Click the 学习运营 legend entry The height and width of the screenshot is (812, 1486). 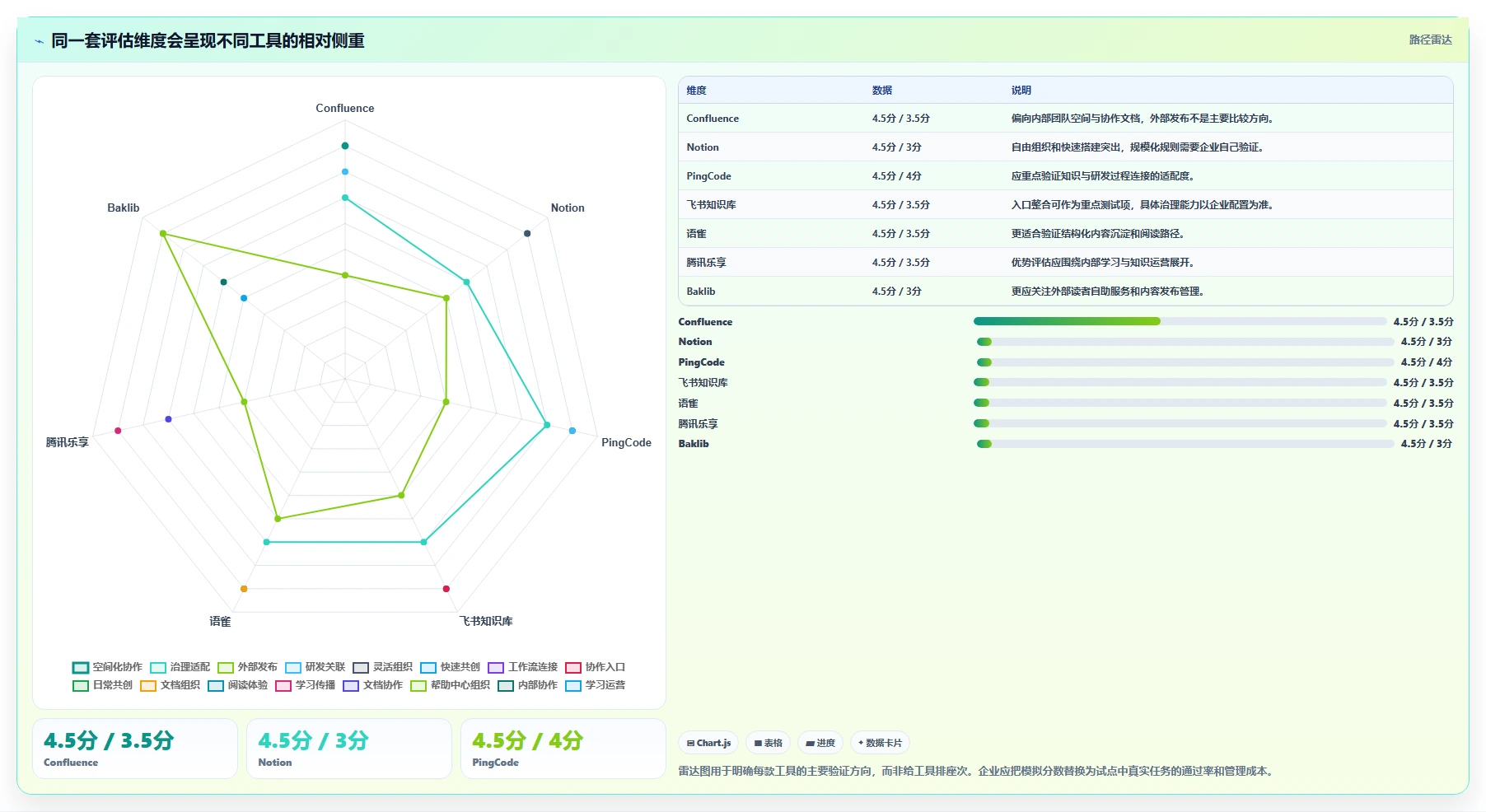pos(595,685)
